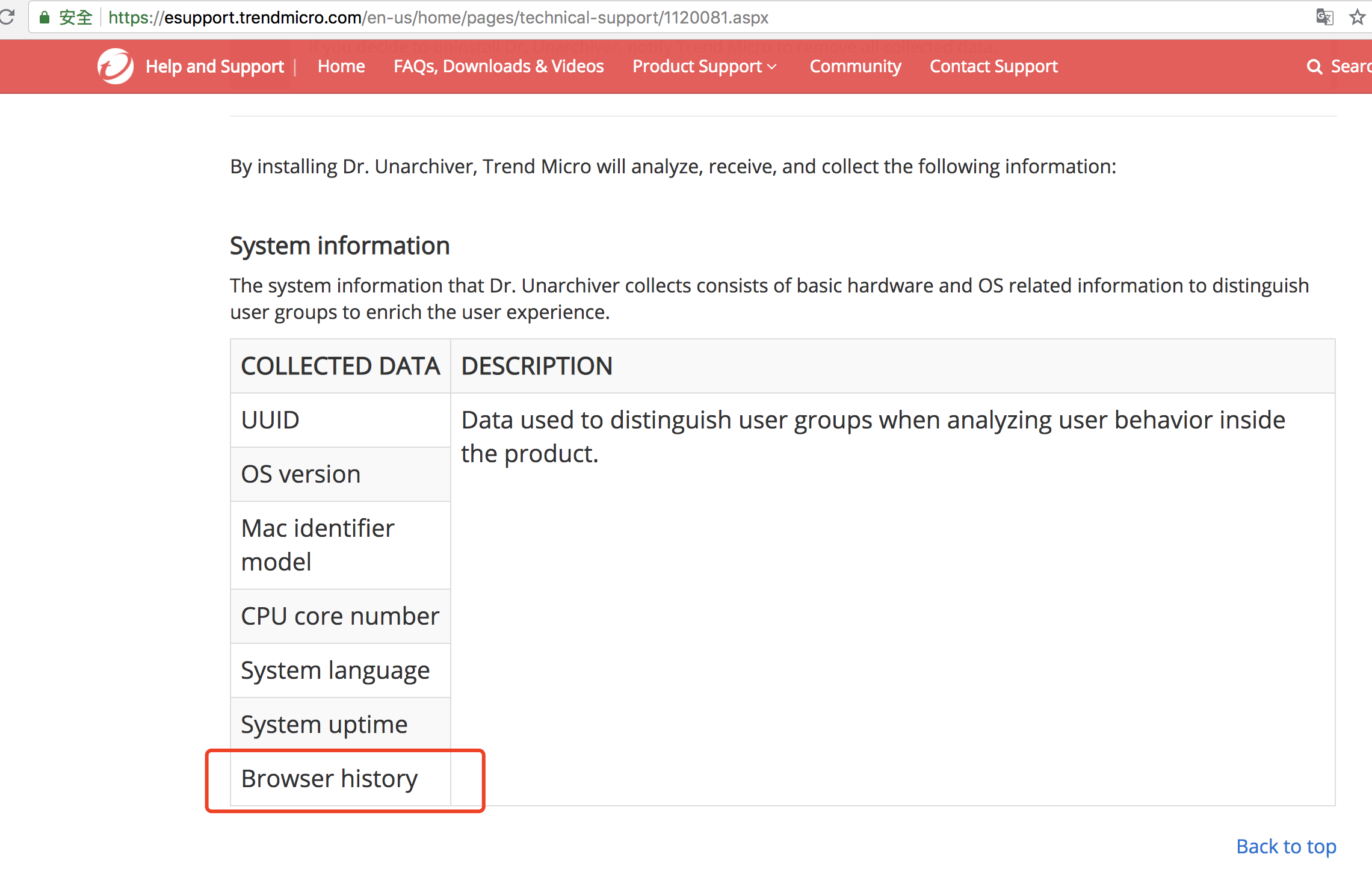Image resolution: width=1372 pixels, height=869 pixels.
Task: Click the DESCRIPTION column header
Action: tap(537, 366)
